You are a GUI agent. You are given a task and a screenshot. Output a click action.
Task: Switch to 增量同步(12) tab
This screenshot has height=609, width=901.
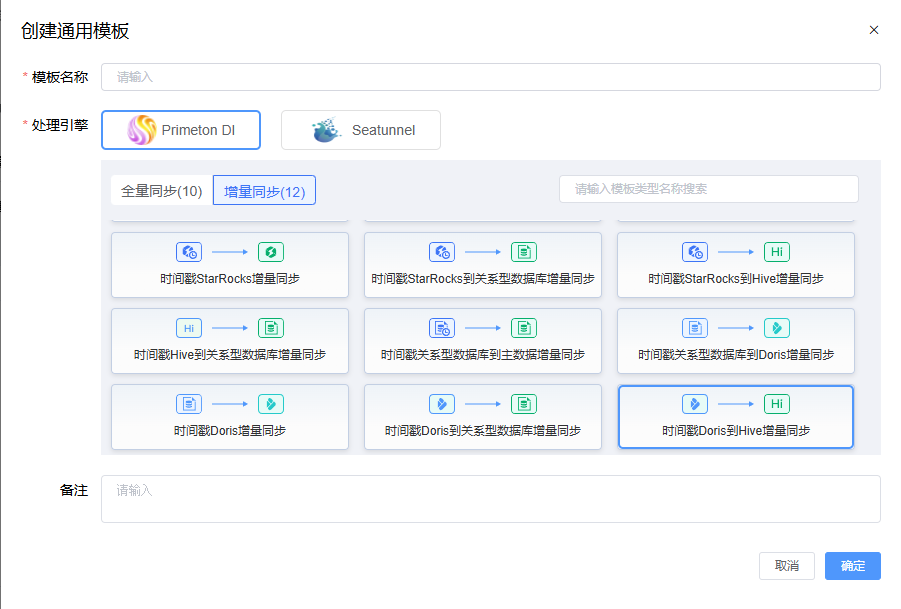264,191
